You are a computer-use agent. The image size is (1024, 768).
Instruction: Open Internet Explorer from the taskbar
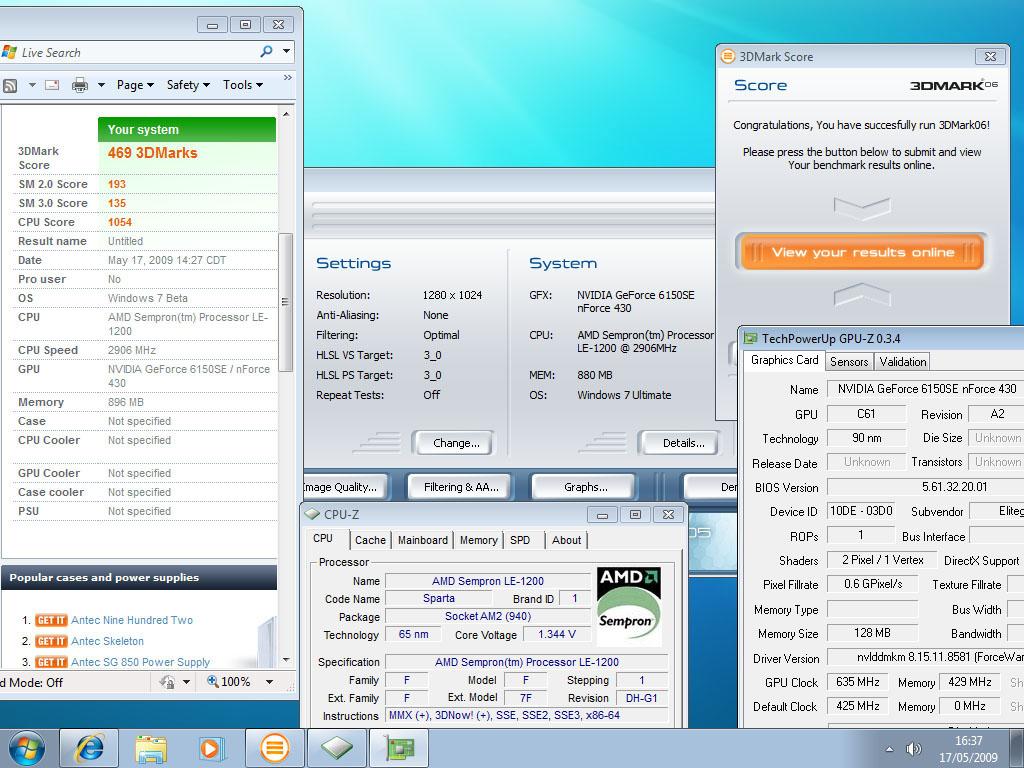(89, 748)
